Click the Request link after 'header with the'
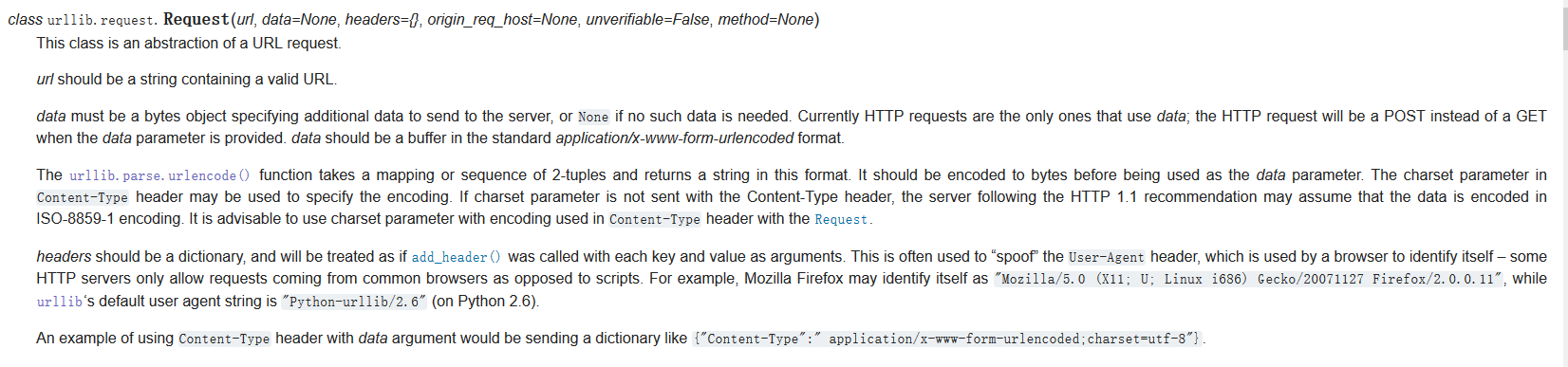 click(841, 219)
